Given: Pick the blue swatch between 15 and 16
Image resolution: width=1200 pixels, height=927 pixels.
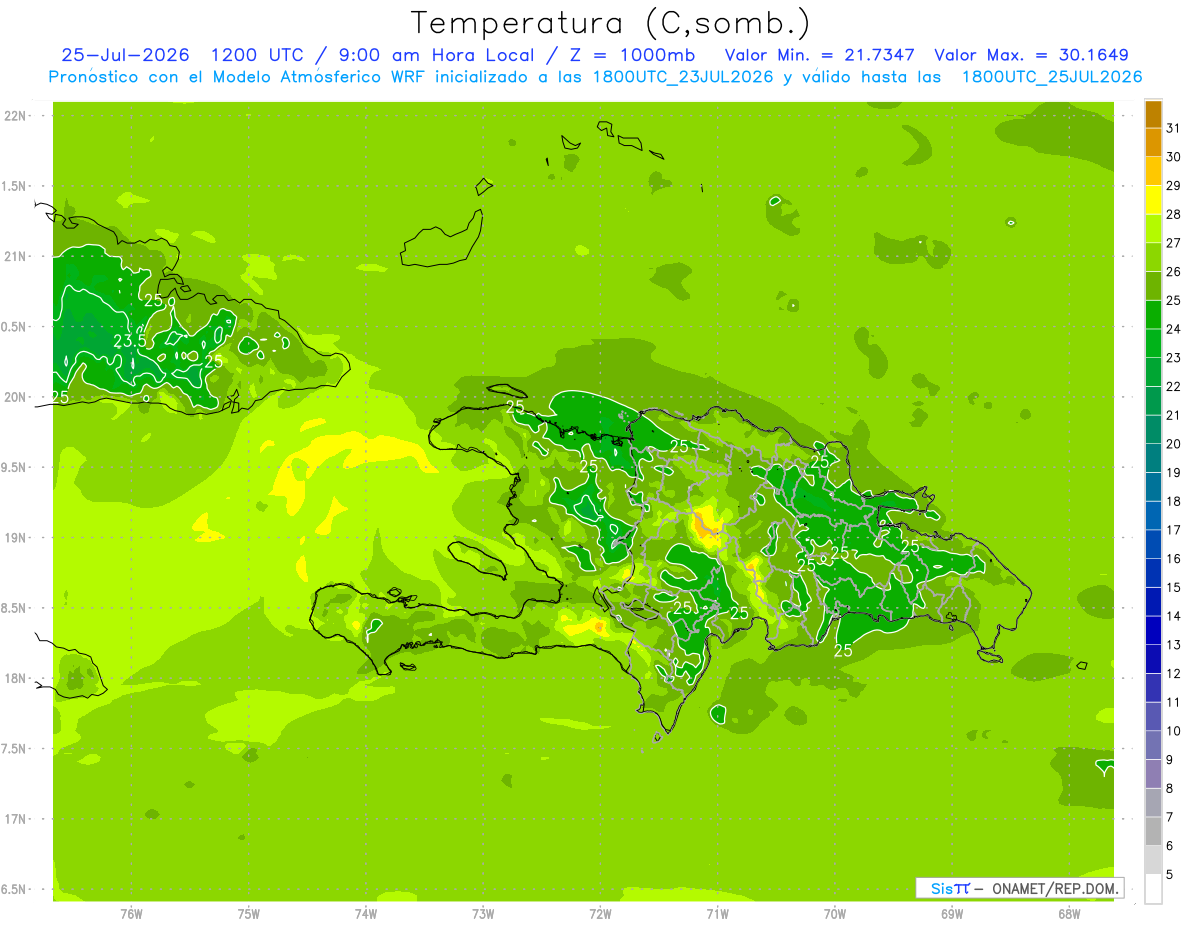Looking at the screenshot, I should pos(1153,573).
